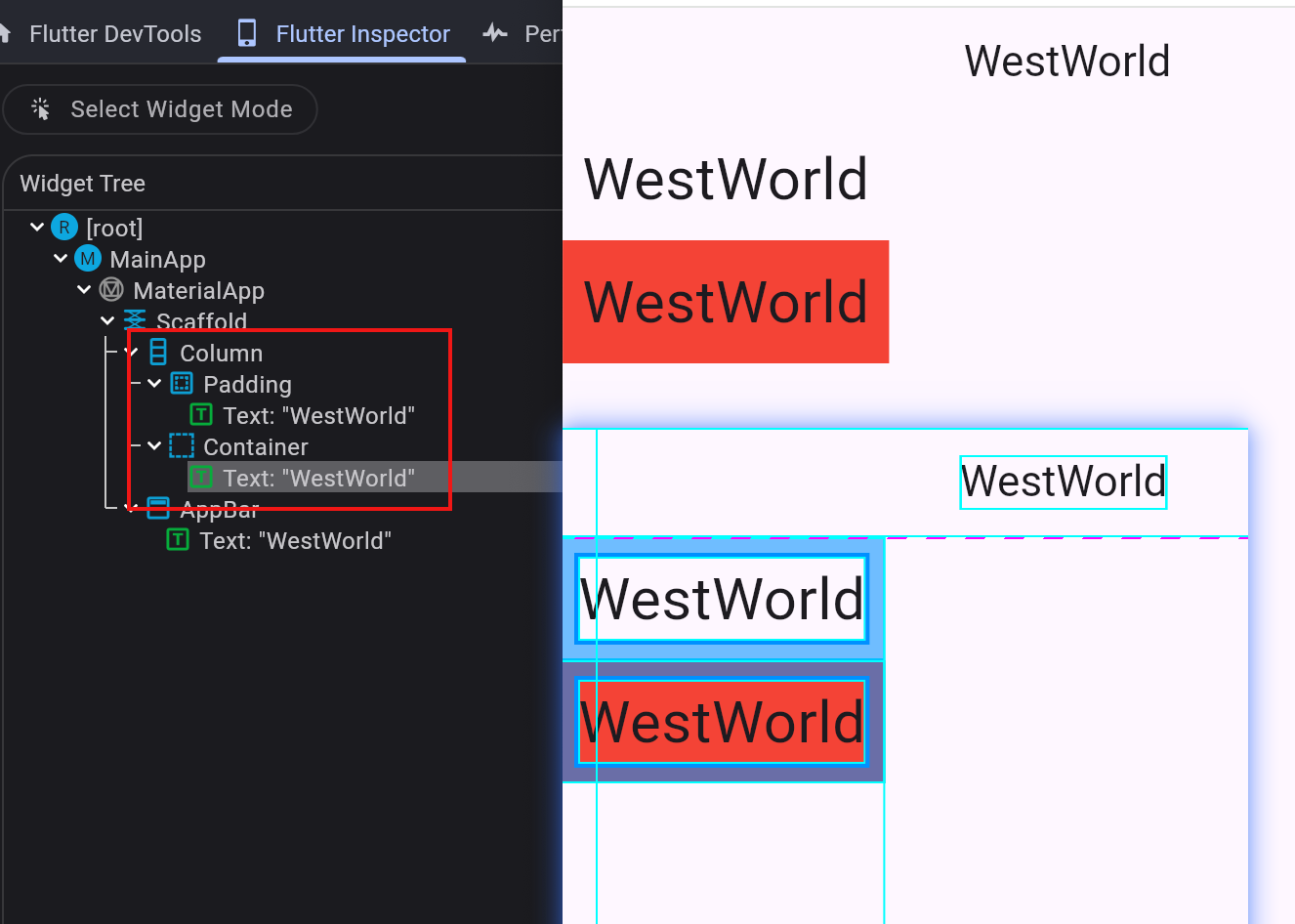Viewport: 1295px width, 924px height.
Task: Select the highlighted Text row under Container
Action: tap(318, 478)
